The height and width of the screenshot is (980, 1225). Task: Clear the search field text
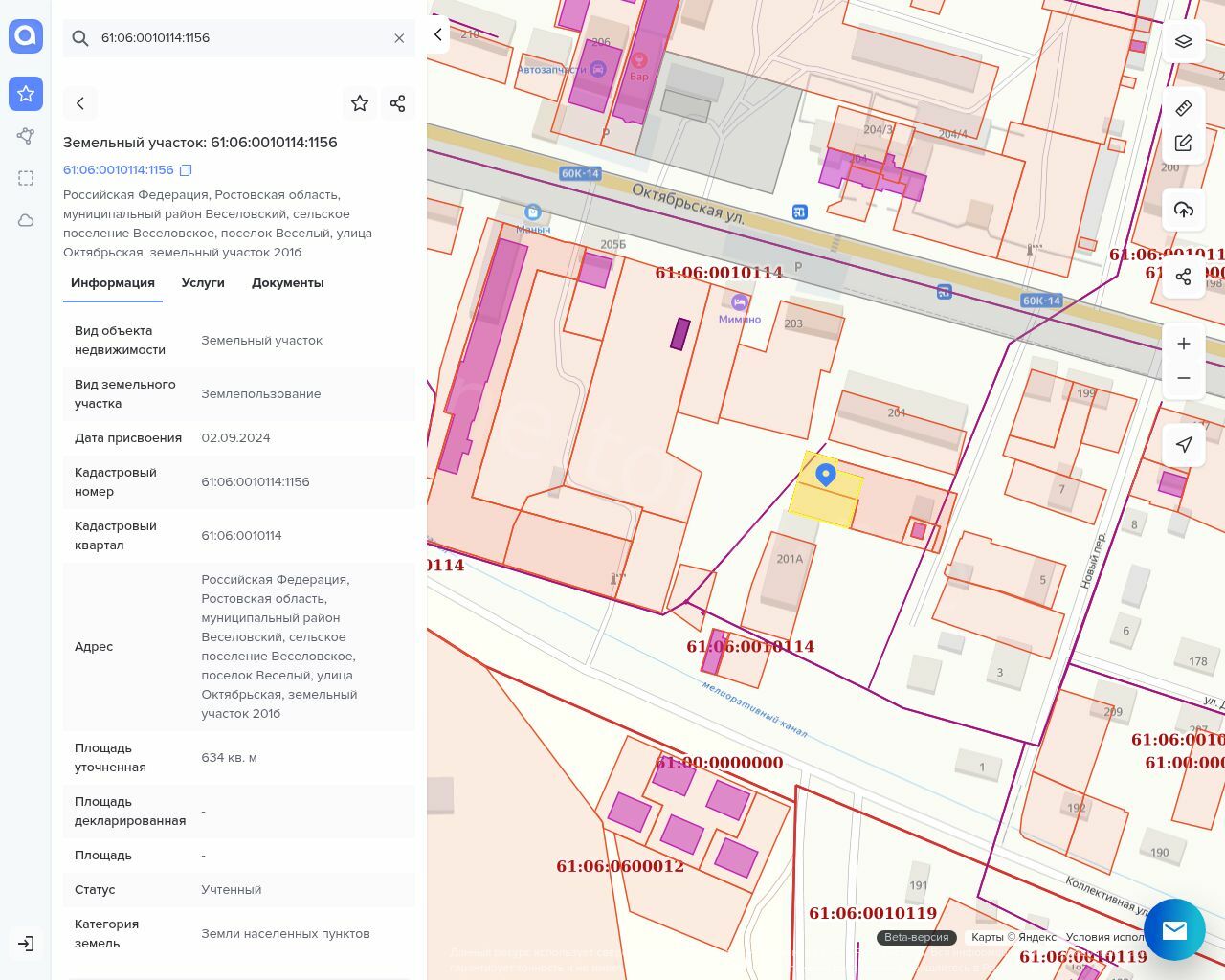click(399, 38)
